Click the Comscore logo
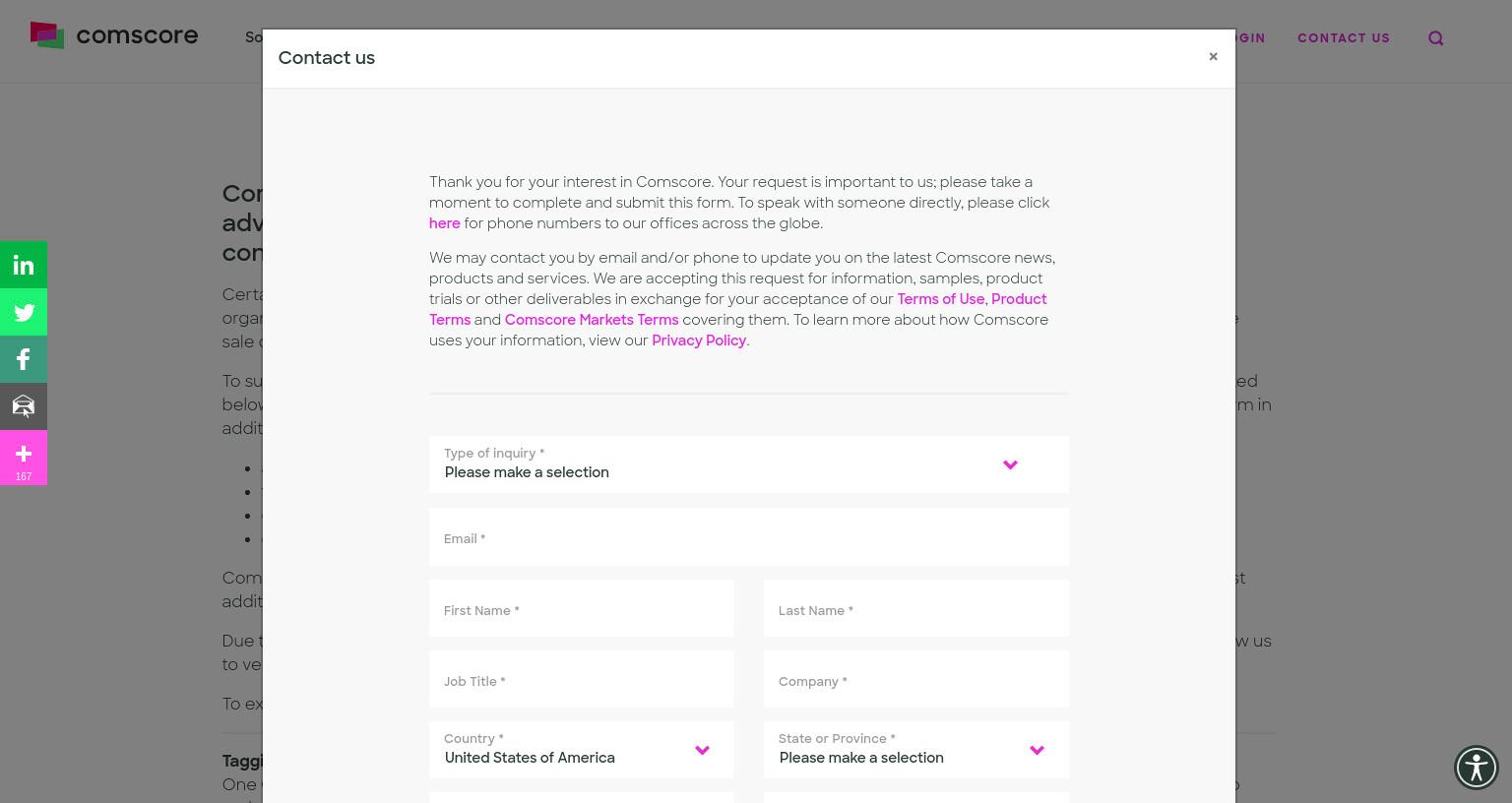The width and height of the screenshot is (1512, 803). [x=114, y=36]
